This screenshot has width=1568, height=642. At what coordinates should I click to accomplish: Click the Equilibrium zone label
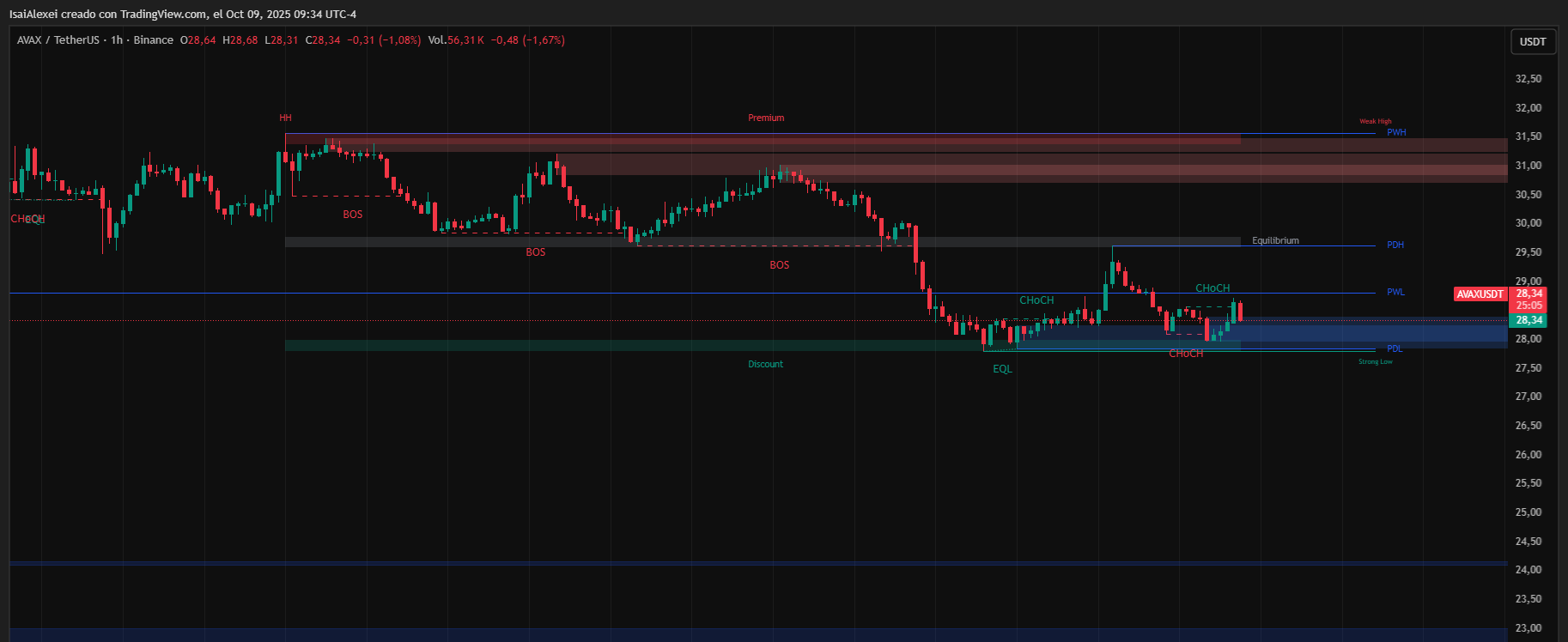[x=1275, y=240]
